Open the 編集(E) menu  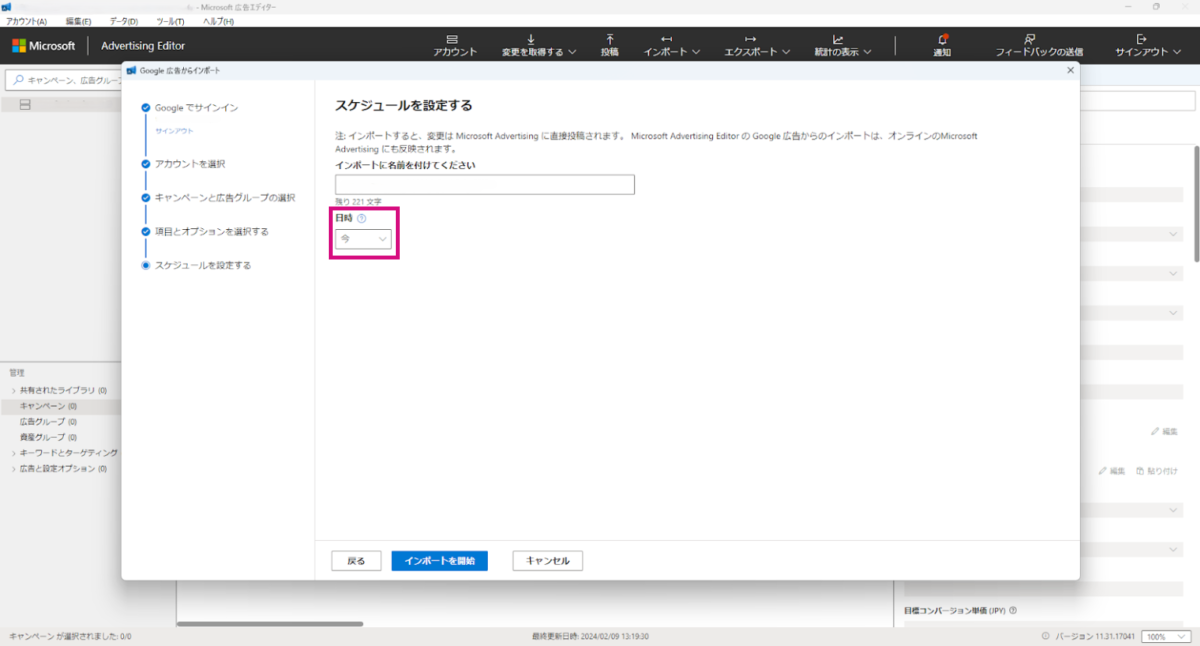coord(78,21)
